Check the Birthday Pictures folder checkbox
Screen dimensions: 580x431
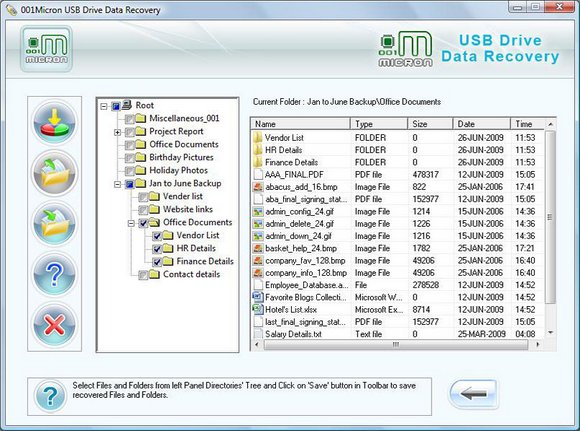coord(129,158)
